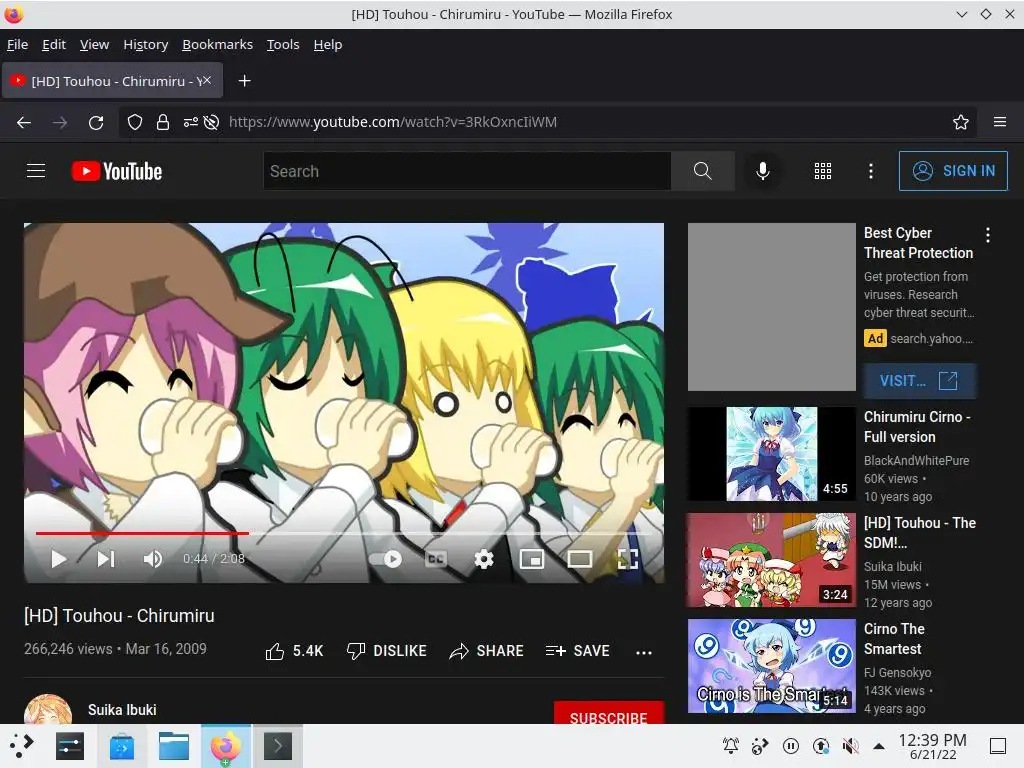Open Chirumiru Cirno Full version thumbnail
1024x768 pixels.
[771, 454]
